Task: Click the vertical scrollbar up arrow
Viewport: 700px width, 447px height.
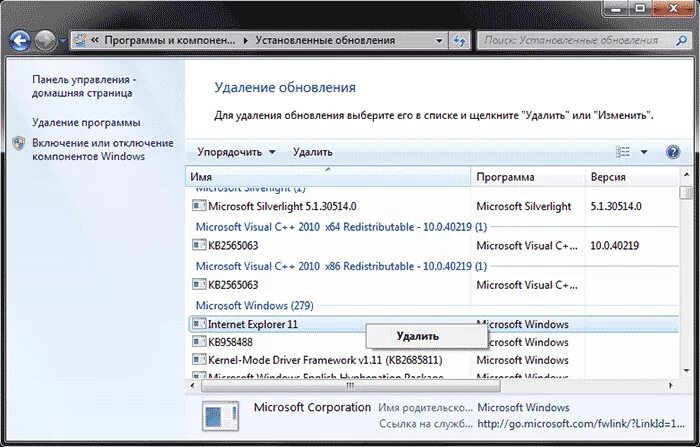Action: point(687,175)
